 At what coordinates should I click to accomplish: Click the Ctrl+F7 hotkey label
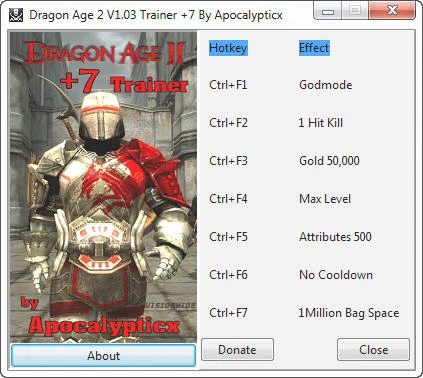click(x=229, y=313)
